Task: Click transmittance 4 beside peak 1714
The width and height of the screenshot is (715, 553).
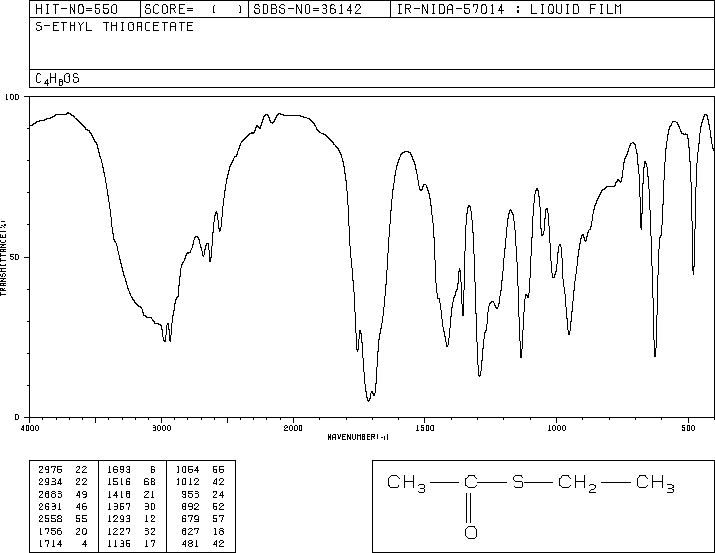Action: (84, 543)
